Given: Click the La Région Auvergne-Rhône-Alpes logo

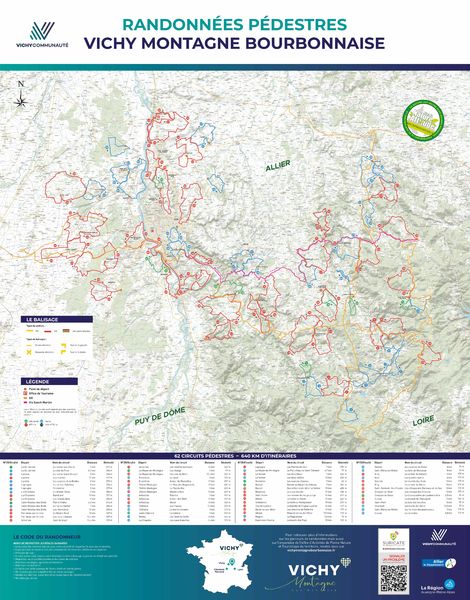Looking at the screenshot, I should [x=438, y=585].
